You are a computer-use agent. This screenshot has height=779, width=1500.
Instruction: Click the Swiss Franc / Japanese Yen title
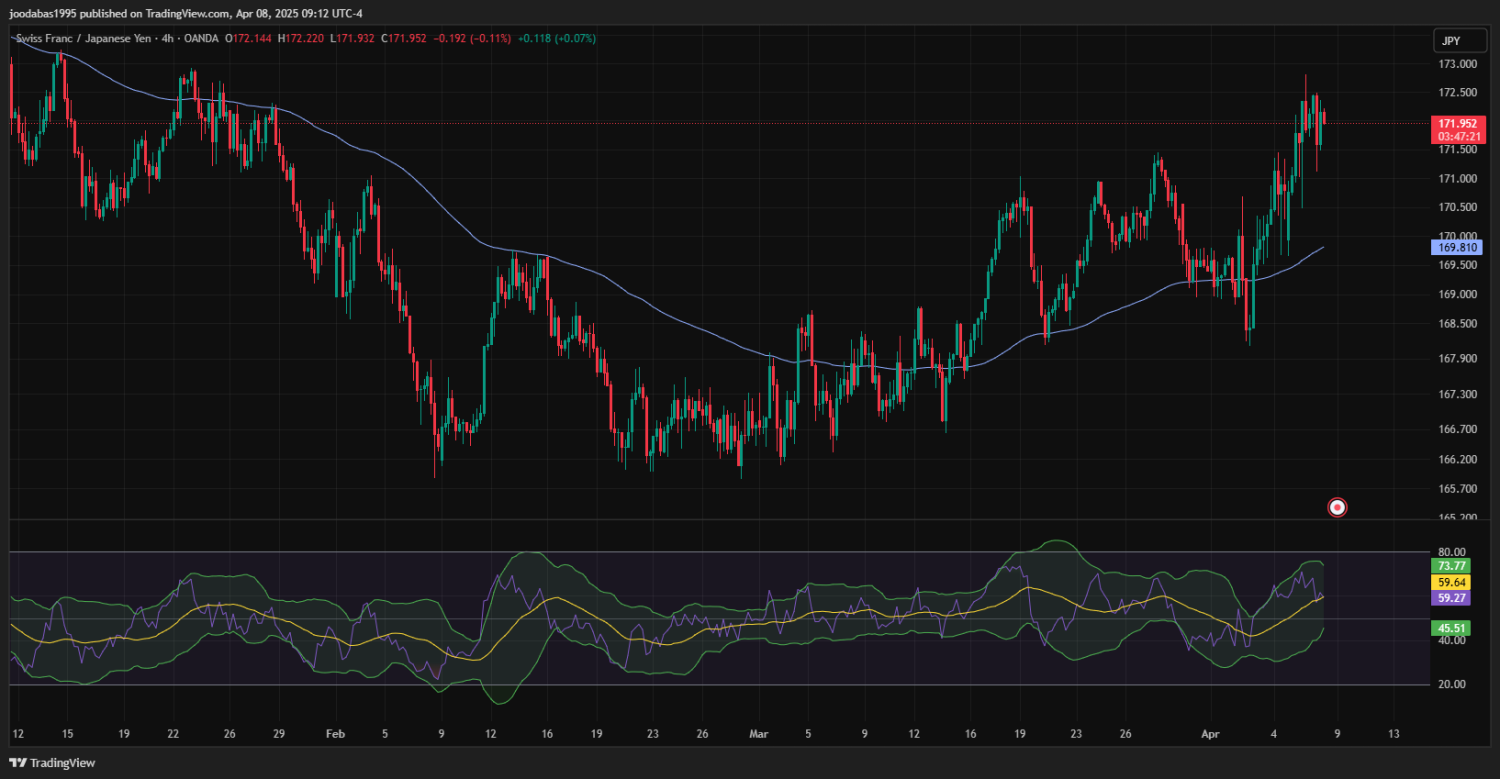85,38
